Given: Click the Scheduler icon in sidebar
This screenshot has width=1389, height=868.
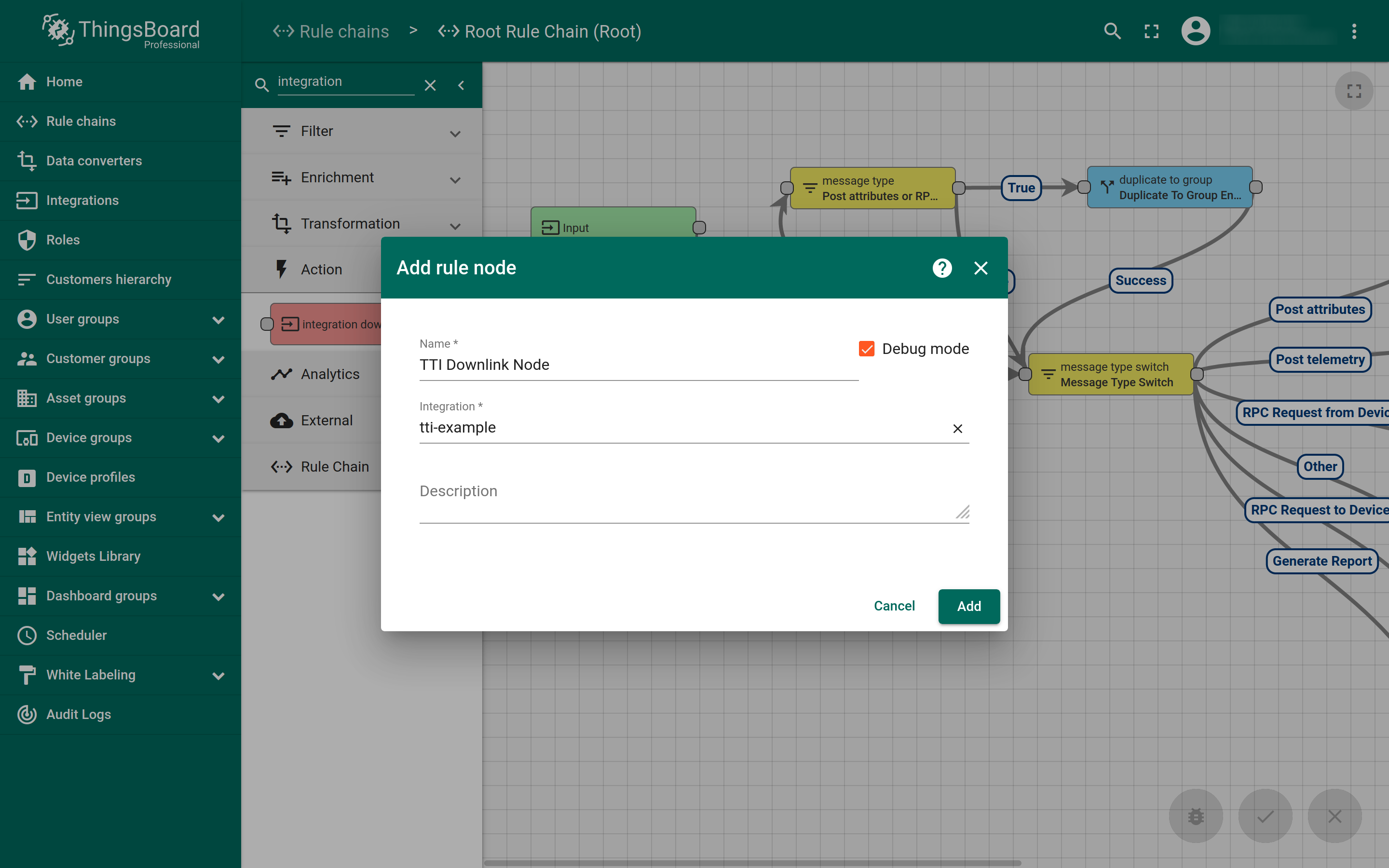Looking at the screenshot, I should 27,635.
